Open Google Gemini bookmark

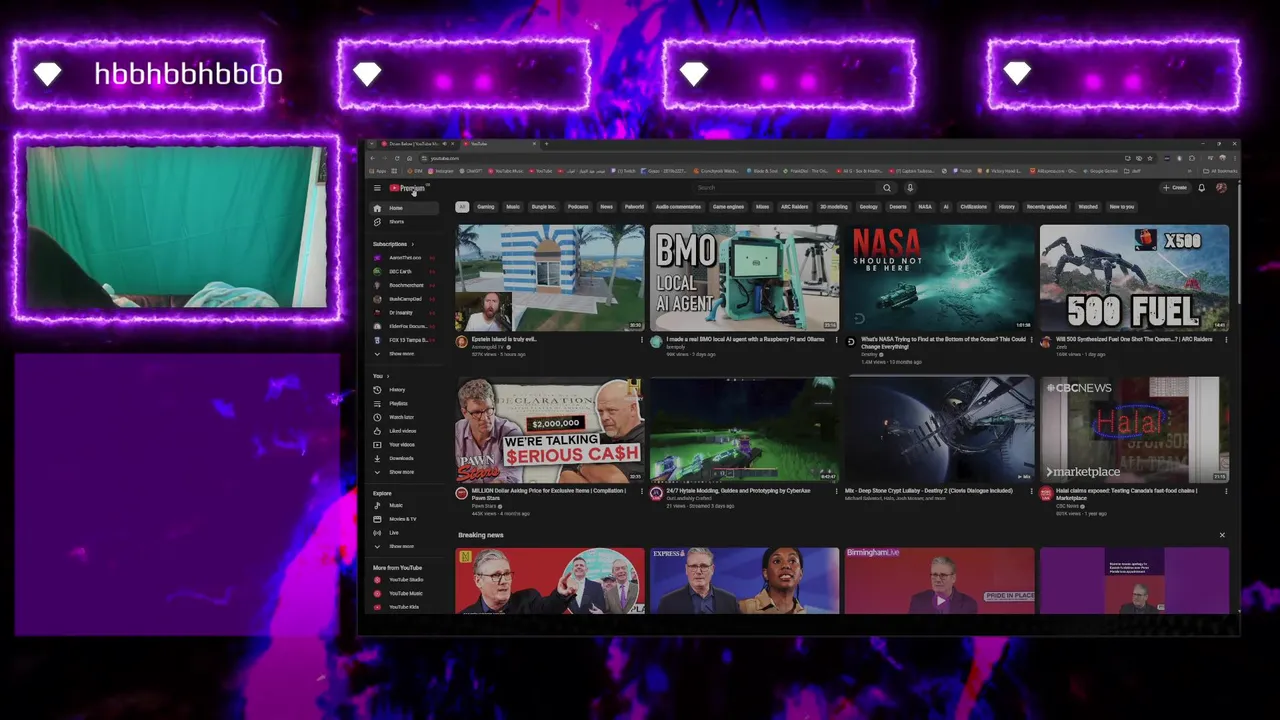[x=1100, y=171]
